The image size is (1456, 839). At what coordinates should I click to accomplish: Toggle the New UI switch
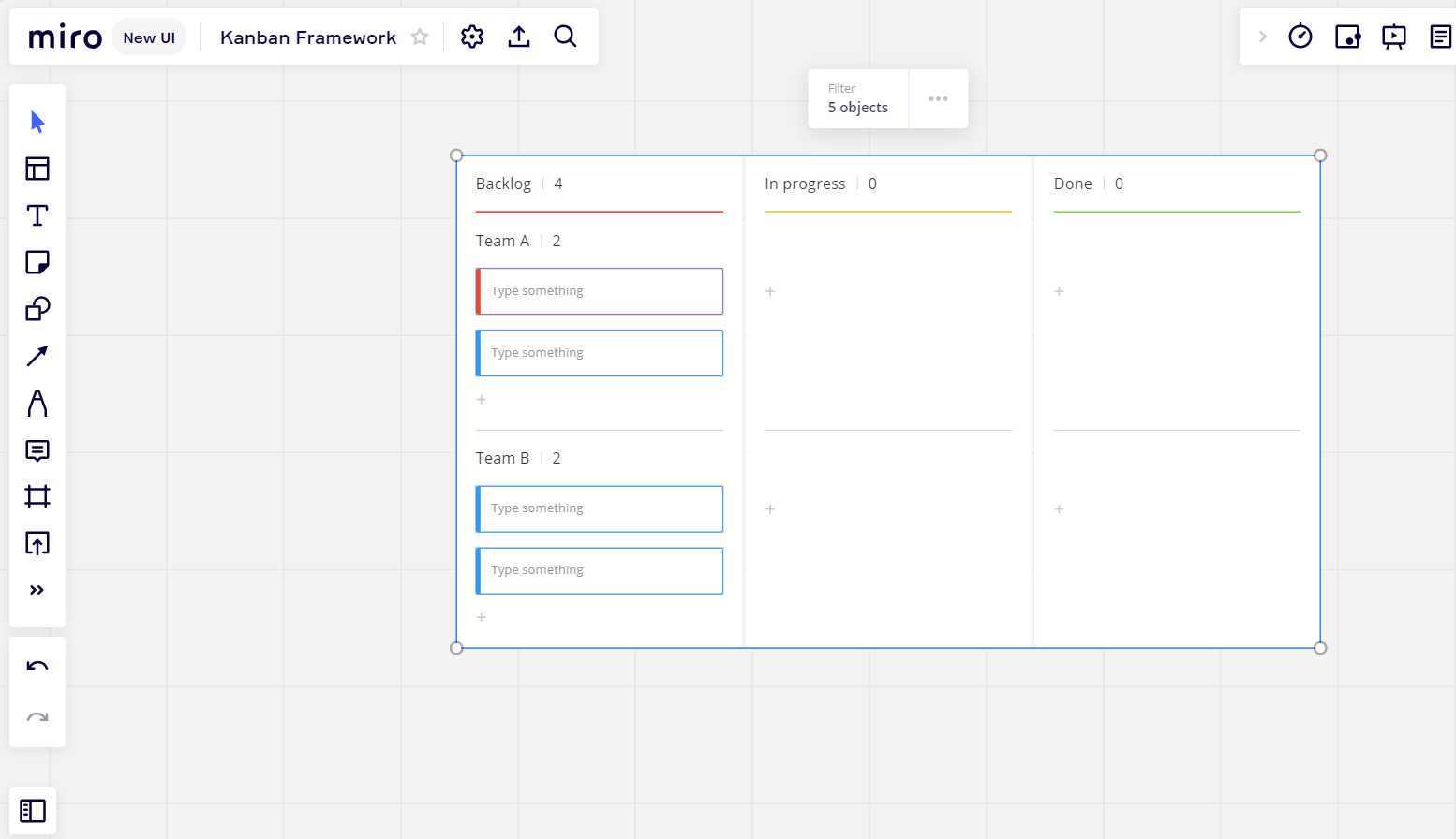click(149, 37)
